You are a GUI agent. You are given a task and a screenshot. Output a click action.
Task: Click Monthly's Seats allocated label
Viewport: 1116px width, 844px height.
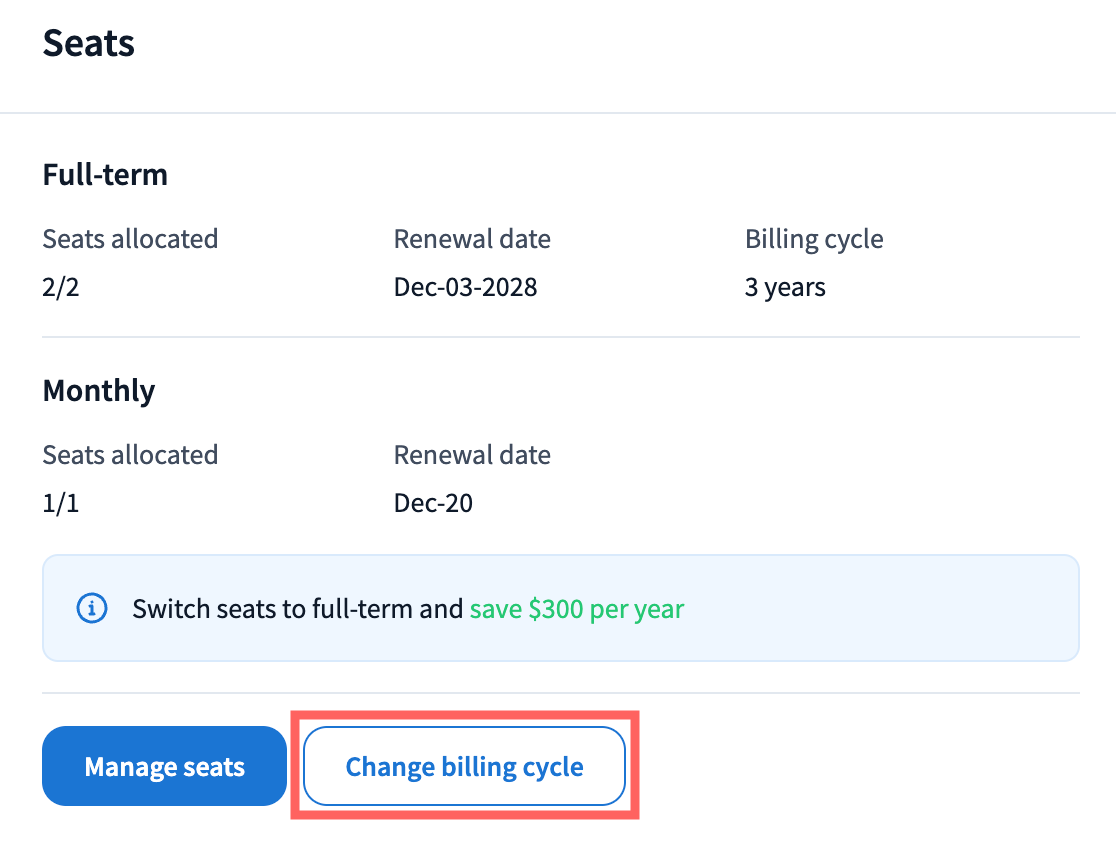(x=130, y=455)
